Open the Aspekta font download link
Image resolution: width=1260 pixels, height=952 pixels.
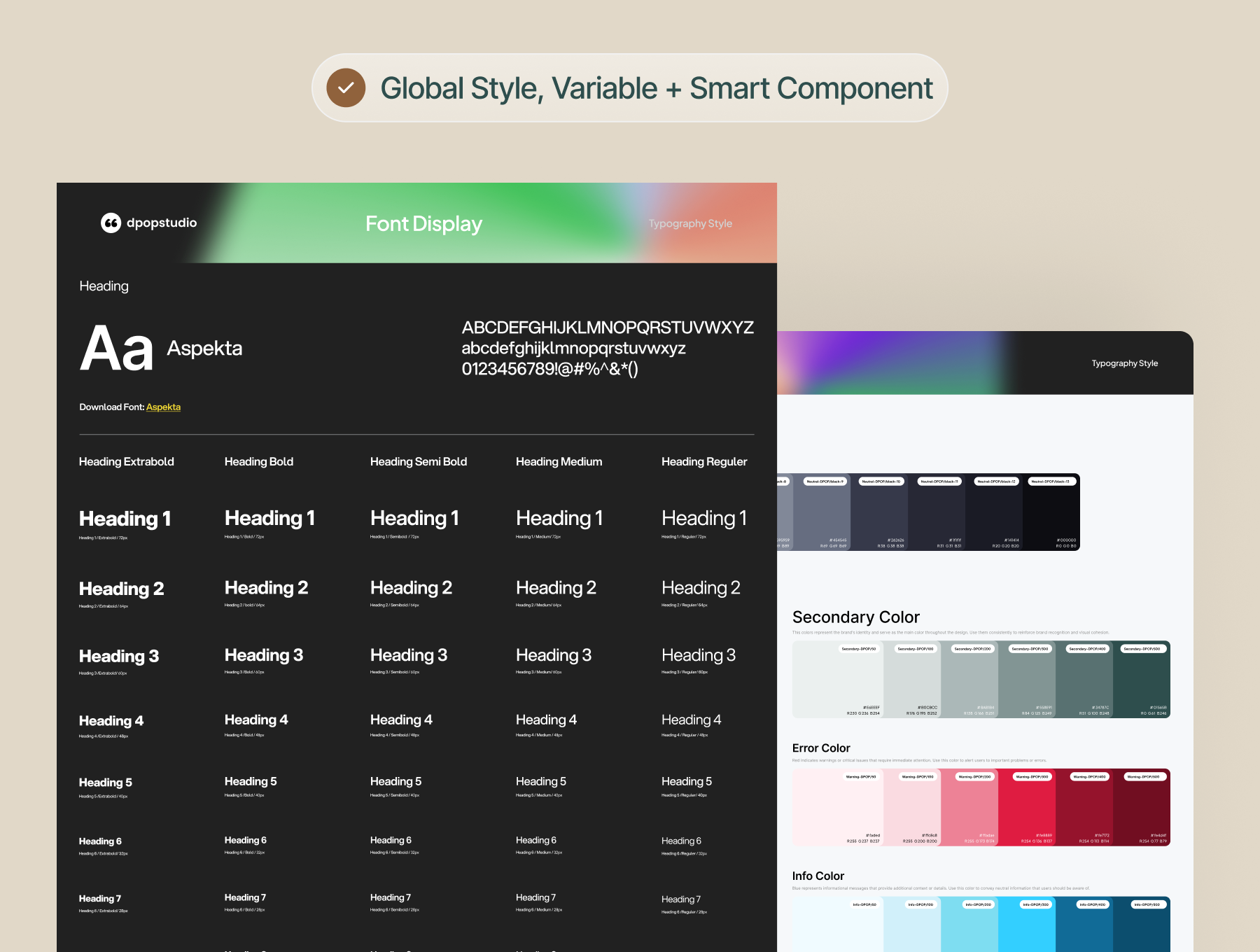point(163,407)
